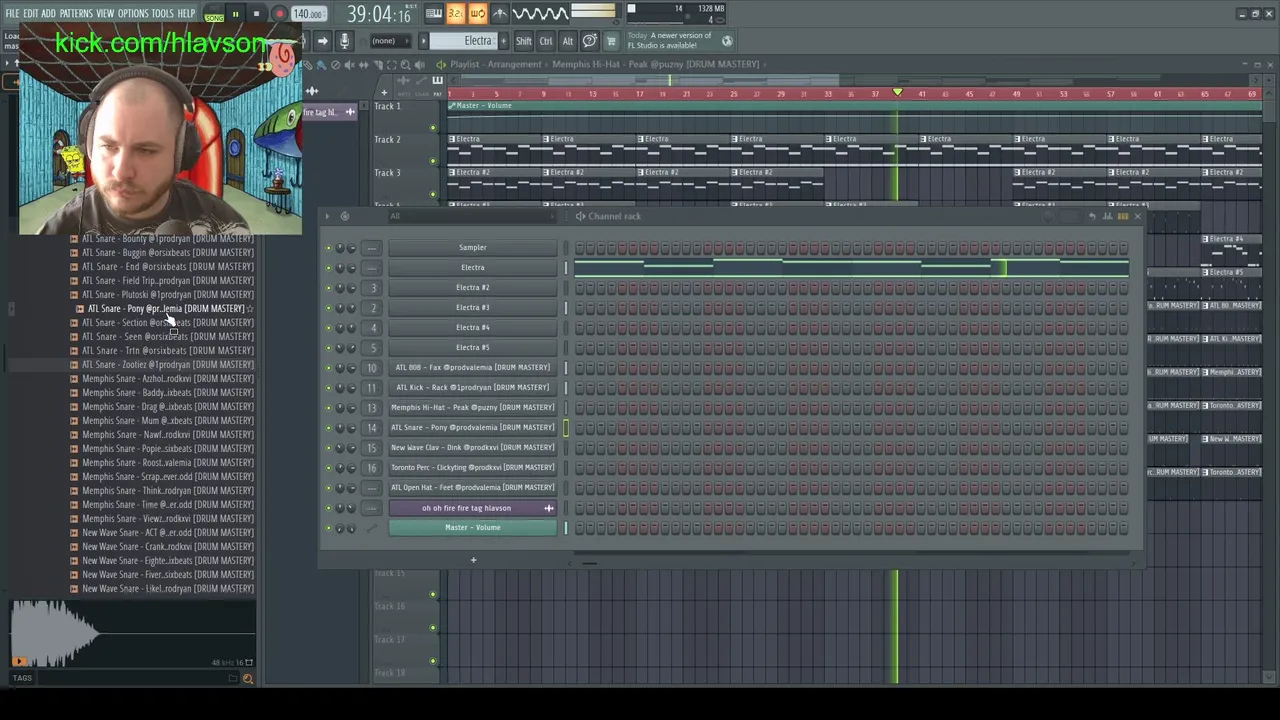Open the OPTIONS menu

tap(133, 13)
